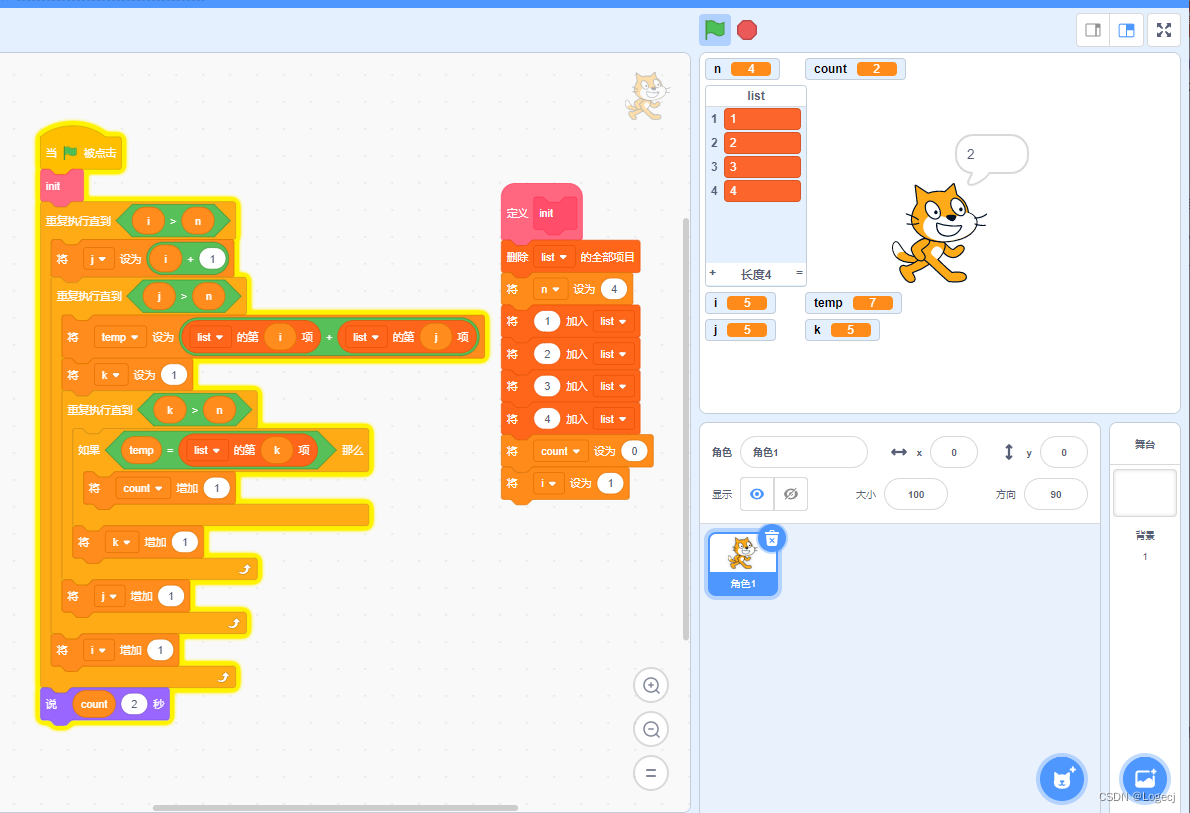Click the j variable monitor
This screenshot has width=1190, height=813.
[740, 329]
